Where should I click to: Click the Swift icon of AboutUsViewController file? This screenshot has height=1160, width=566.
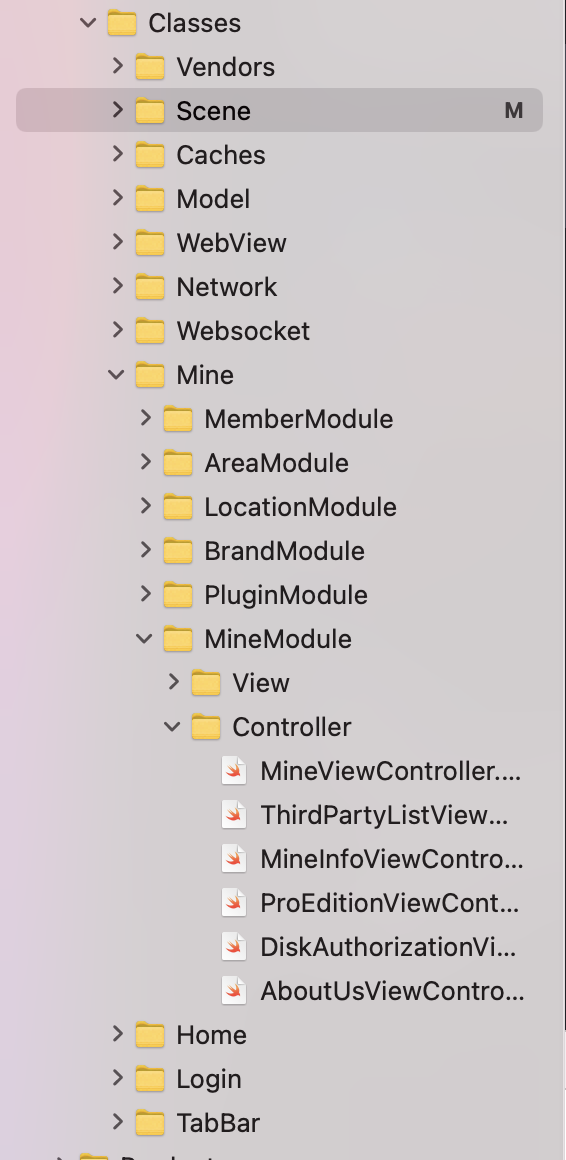(x=234, y=991)
